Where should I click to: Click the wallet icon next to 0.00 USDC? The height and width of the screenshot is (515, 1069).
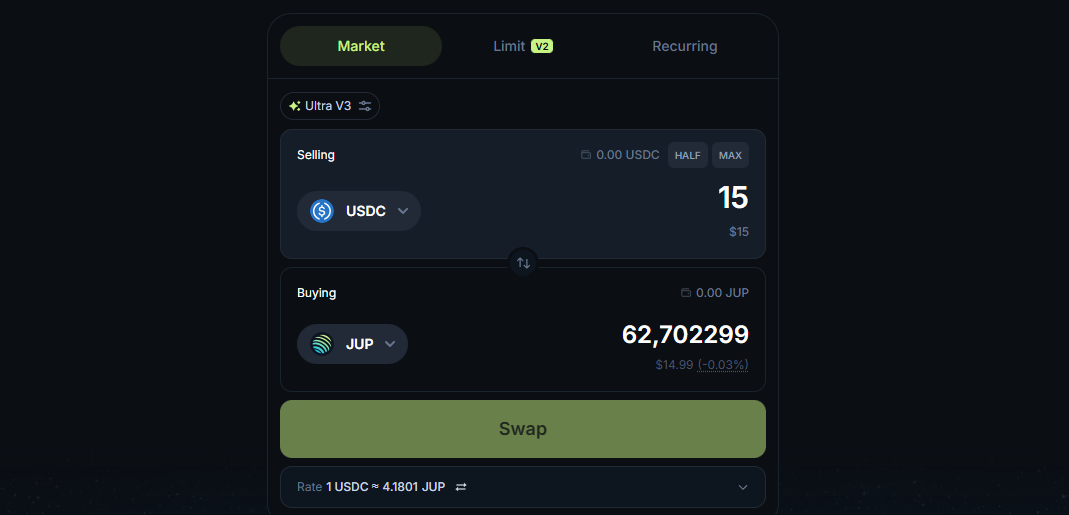click(586, 155)
